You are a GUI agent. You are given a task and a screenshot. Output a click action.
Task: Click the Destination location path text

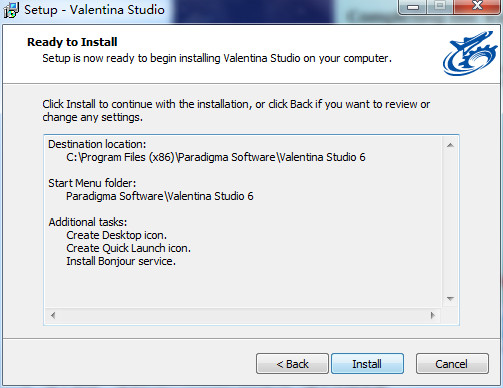coord(216,157)
